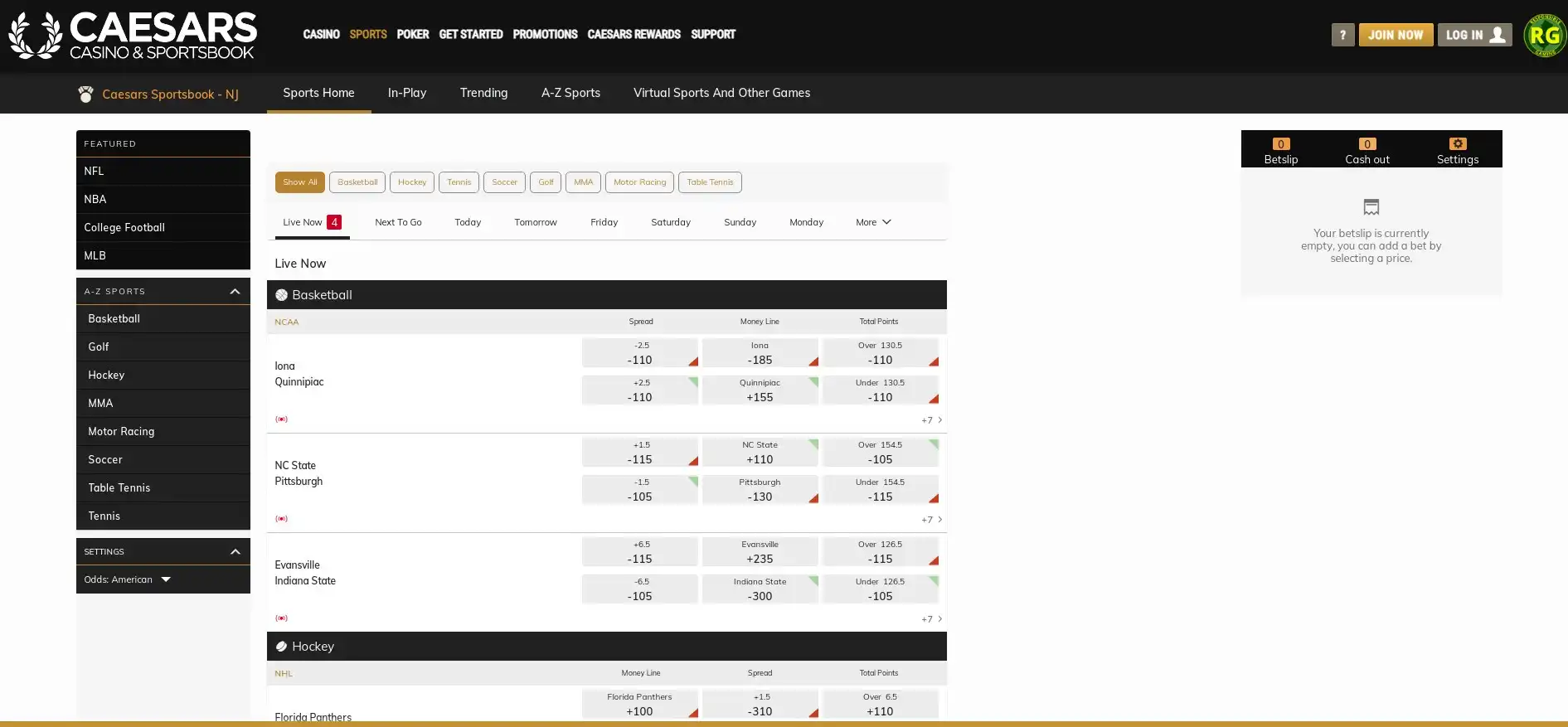Click the JOIN NOW button
Image resolution: width=1568 pixels, height=727 pixels.
click(1395, 35)
